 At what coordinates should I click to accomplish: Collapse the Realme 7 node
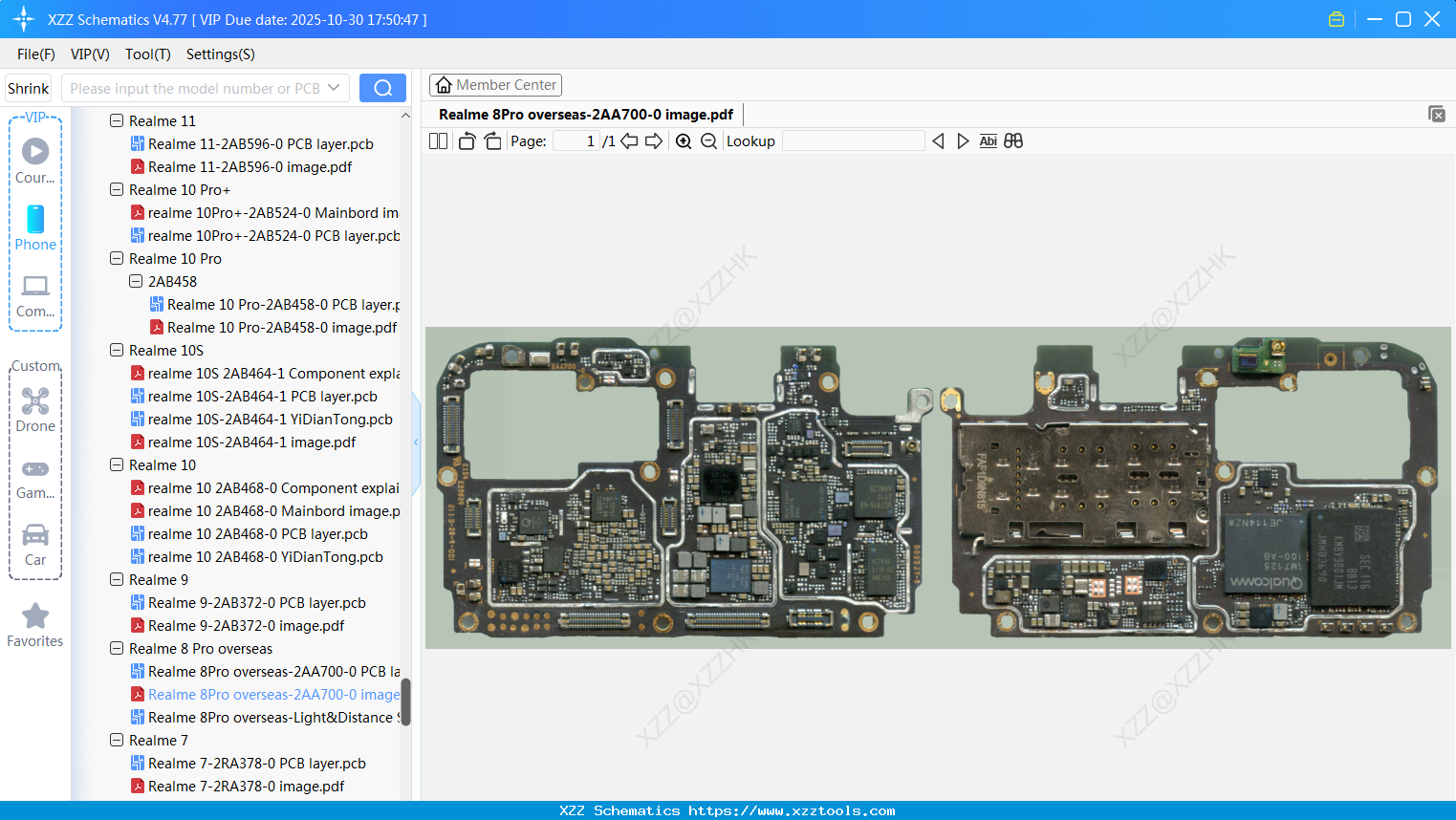coord(117,740)
